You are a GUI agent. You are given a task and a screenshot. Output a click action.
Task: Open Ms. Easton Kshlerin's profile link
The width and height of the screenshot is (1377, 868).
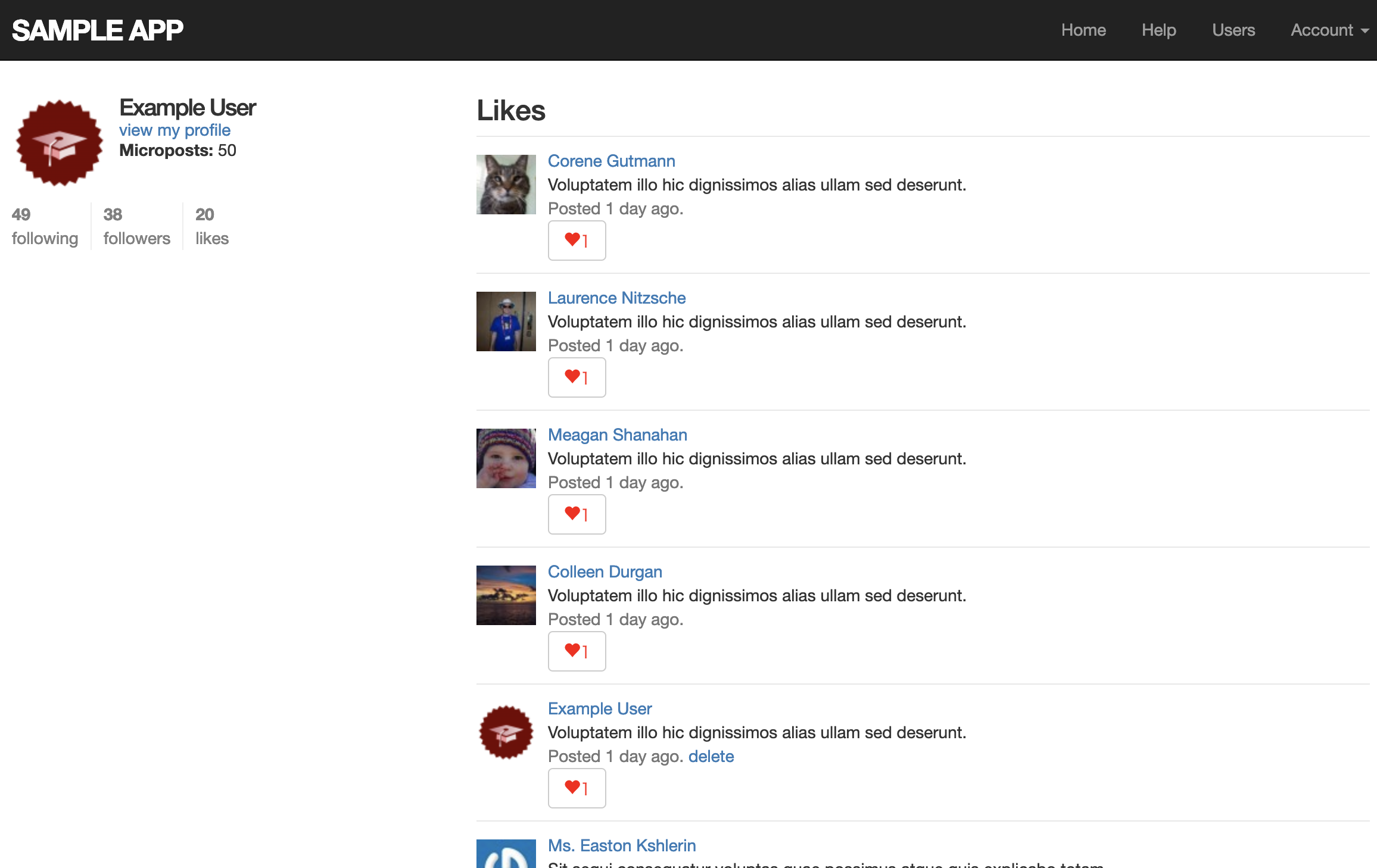pyautogui.click(x=621, y=845)
